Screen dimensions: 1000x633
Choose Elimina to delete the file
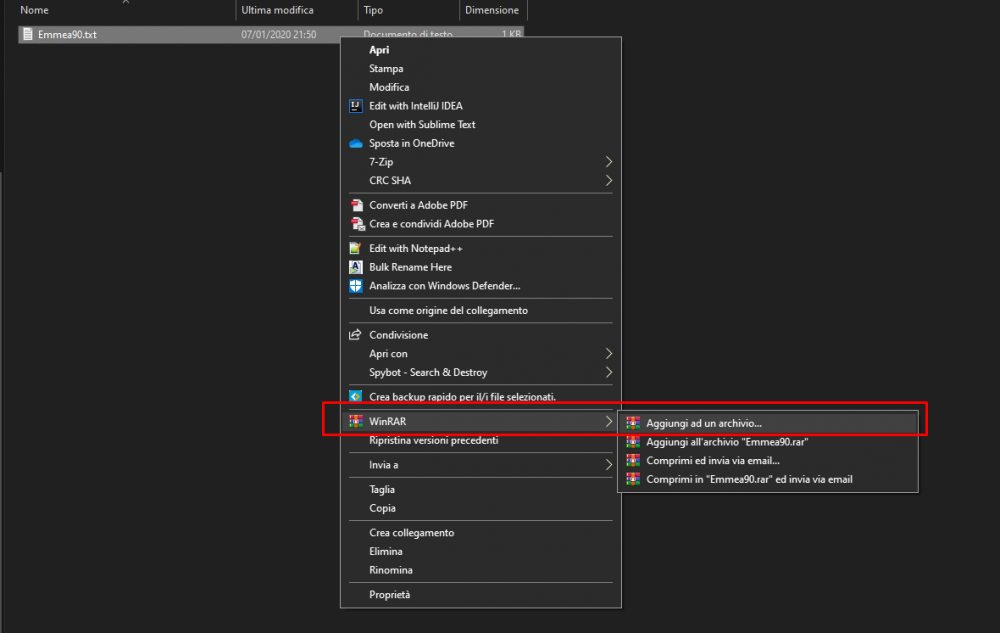tap(386, 551)
